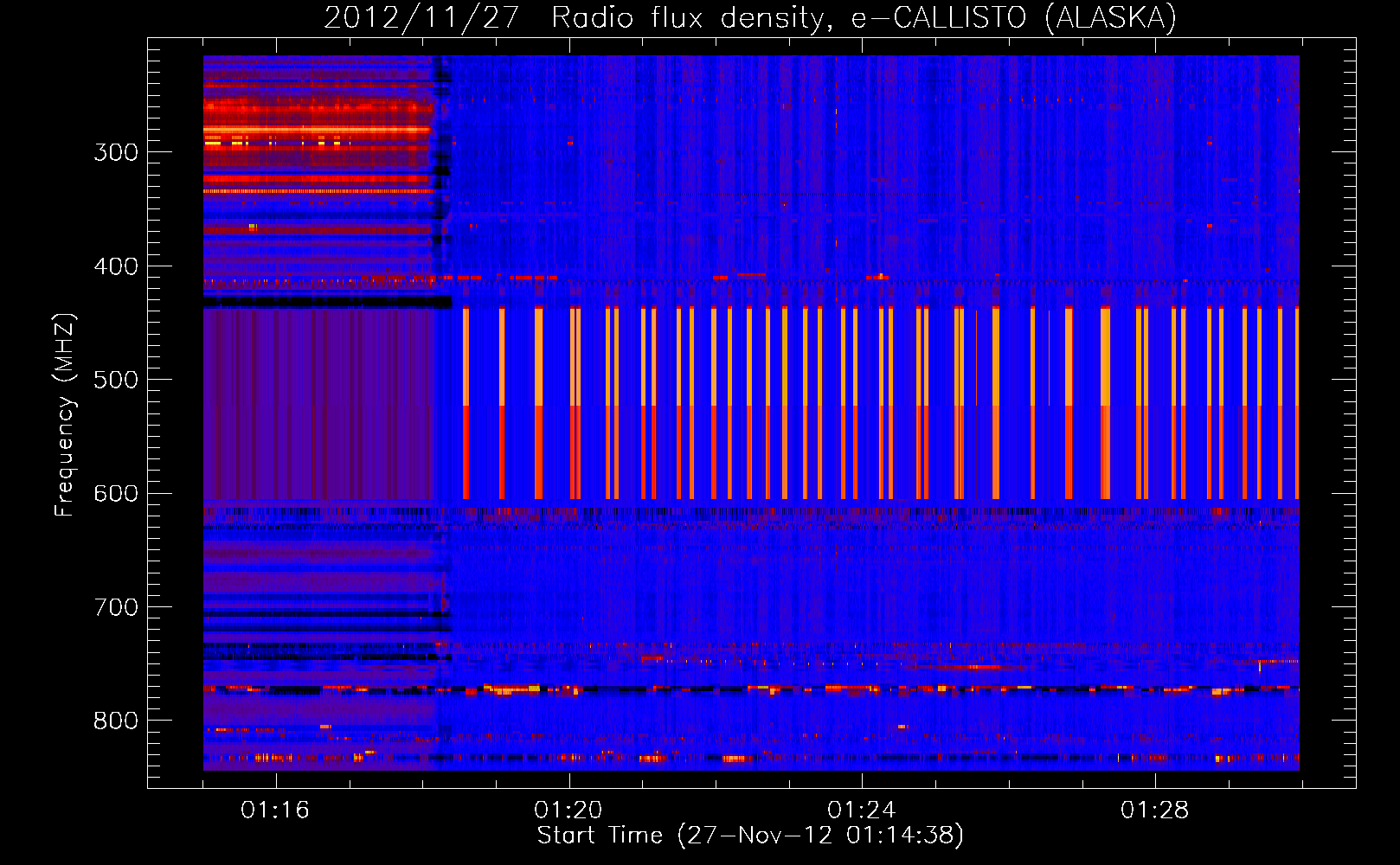Select the 500 frequency tick label

click(x=116, y=380)
